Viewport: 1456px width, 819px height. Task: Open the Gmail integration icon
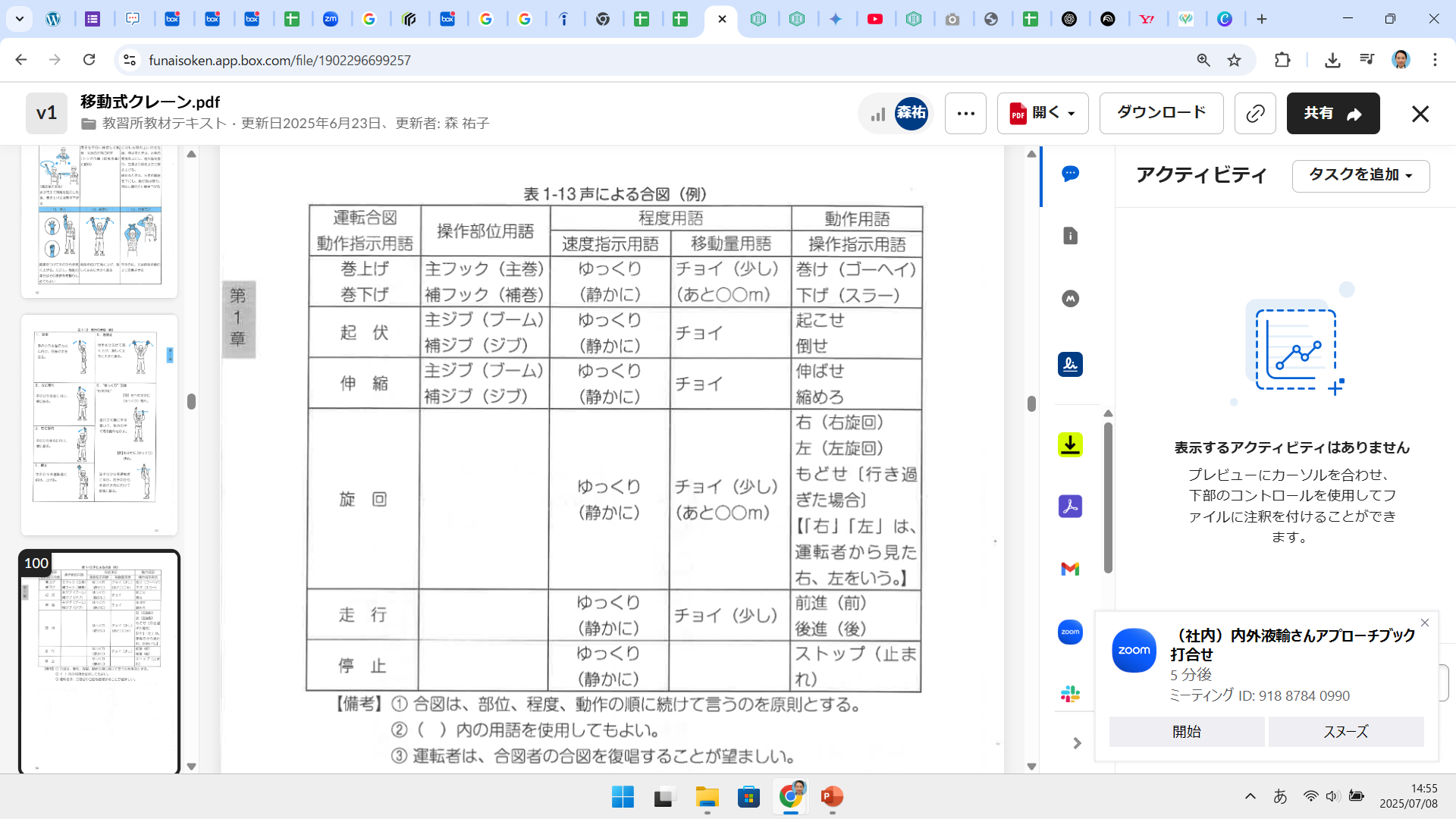[x=1070, y=569]
